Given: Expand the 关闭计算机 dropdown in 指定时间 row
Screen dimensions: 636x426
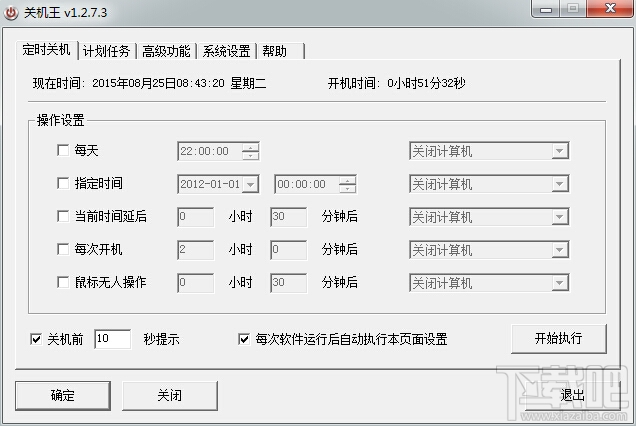Looking at the screenshot, I should [x=560, y=184].
